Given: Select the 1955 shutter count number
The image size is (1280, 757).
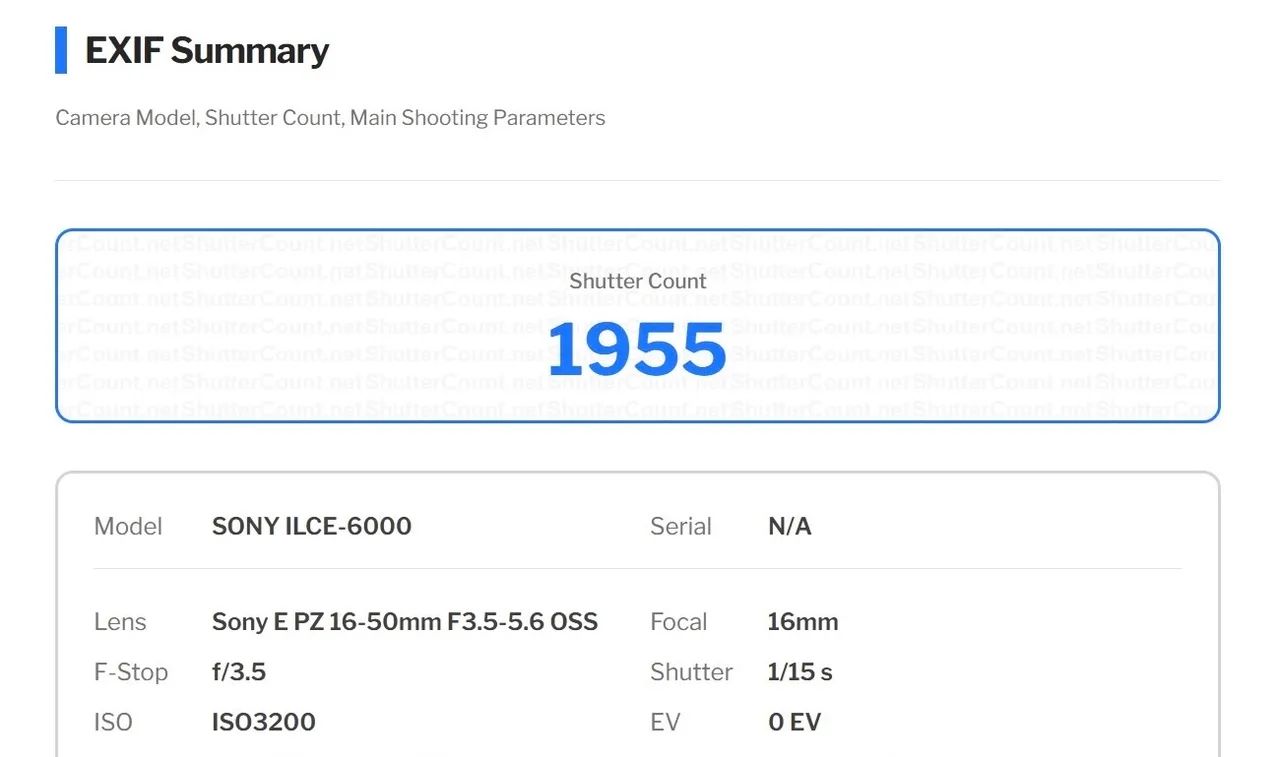Looking at the screenshot, I should pyautogui.click(x=637, y=350).
